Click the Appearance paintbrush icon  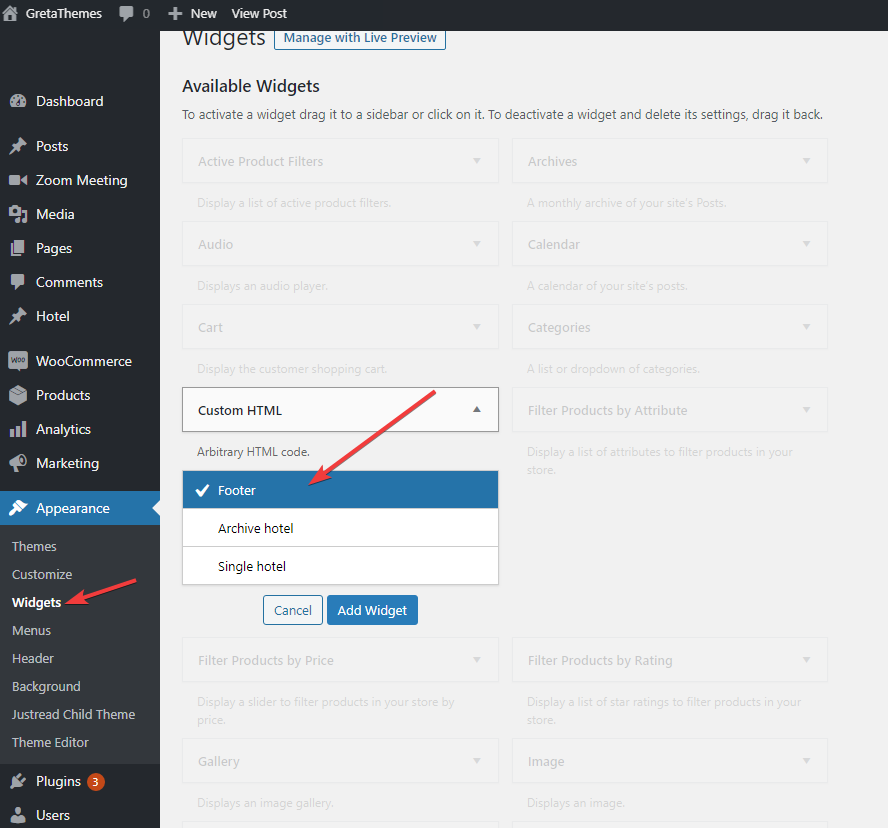click(18, 508)
